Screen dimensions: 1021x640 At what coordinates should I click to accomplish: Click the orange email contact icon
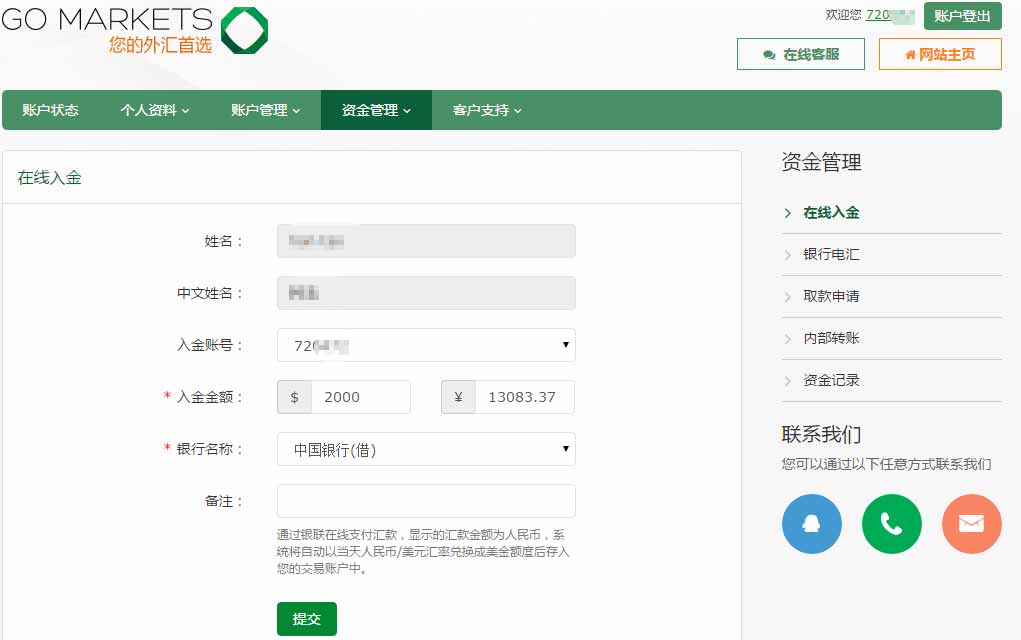click(x=971, y=524)
